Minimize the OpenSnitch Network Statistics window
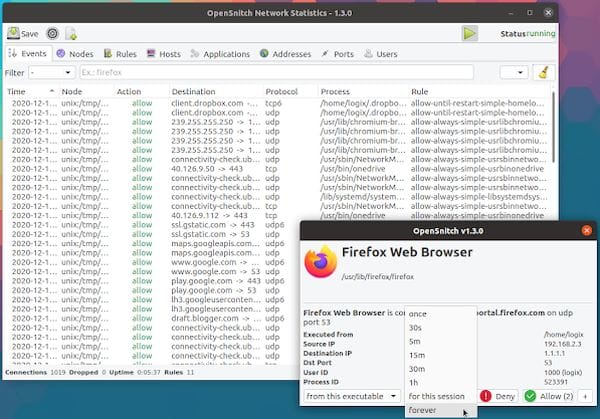The height and width of the screenshot is (419, 600). [511, 13]
